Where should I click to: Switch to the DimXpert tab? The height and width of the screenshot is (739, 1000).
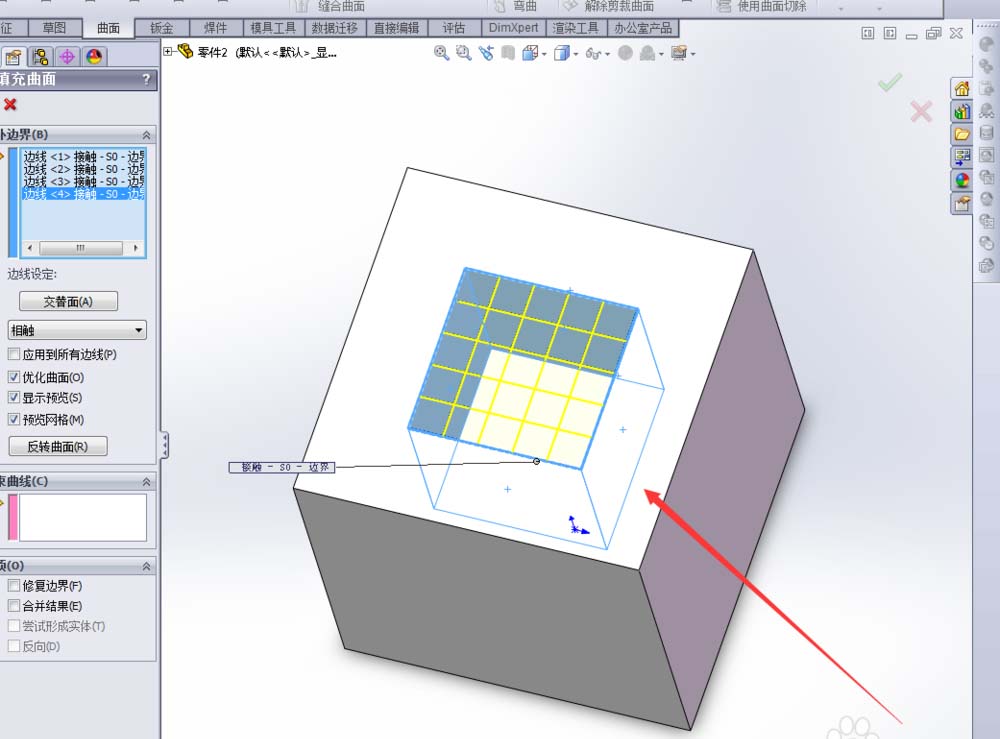[513, 28]
